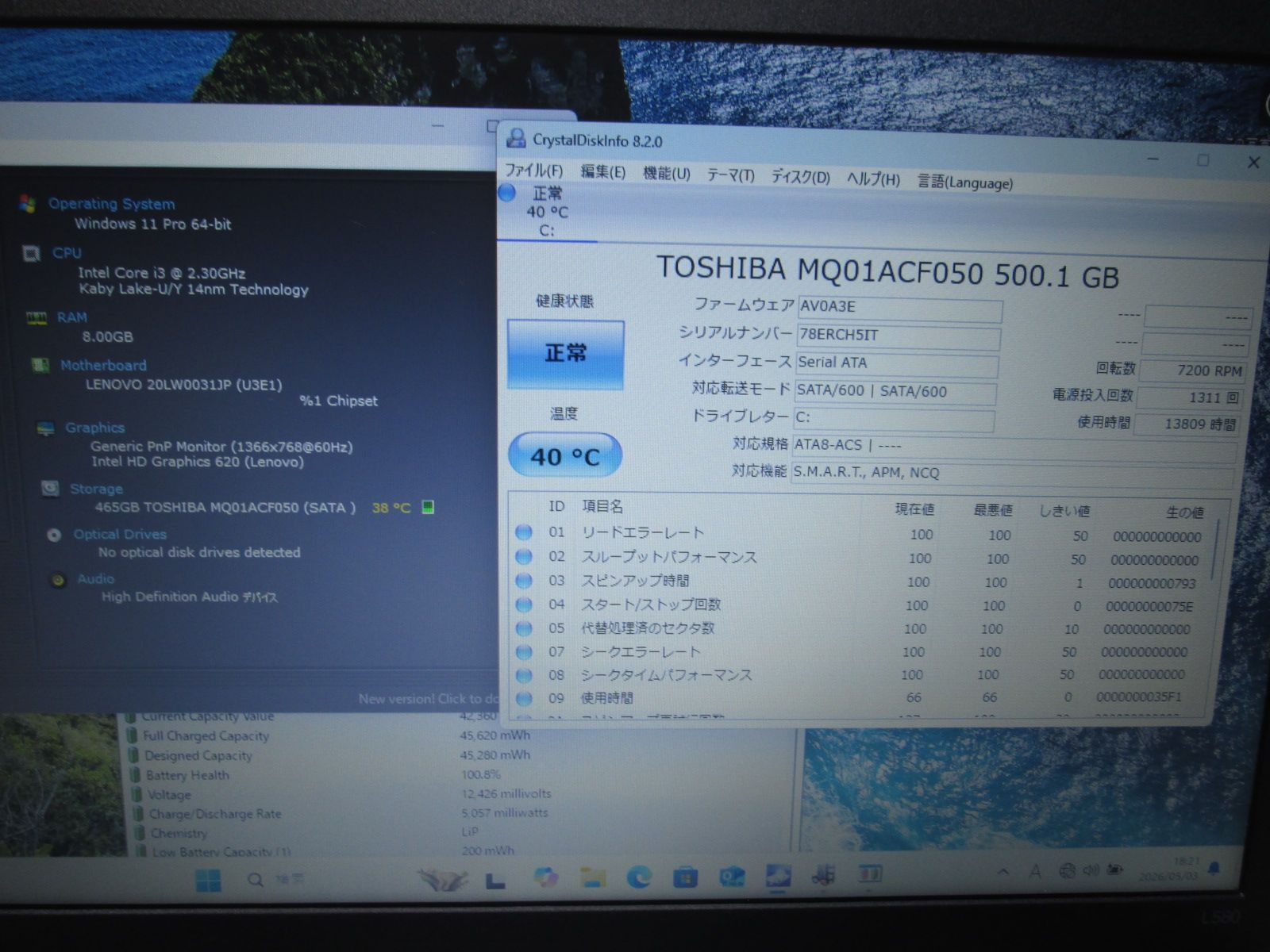
Task: Select Graphics section heading in Speccy
Action: tap(94, 428)
